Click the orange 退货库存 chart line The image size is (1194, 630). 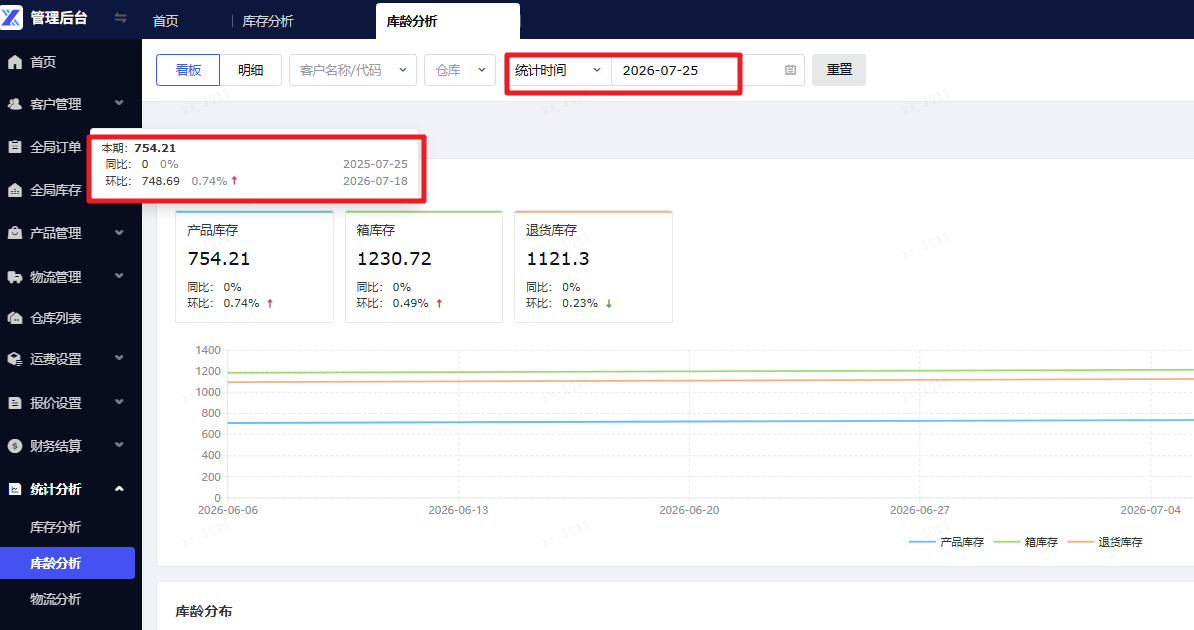[x=711, y=381]
